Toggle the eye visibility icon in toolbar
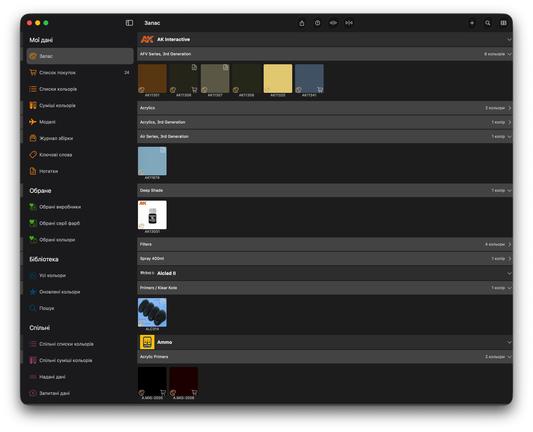The image size is (533, 432). tap(333, 23)
